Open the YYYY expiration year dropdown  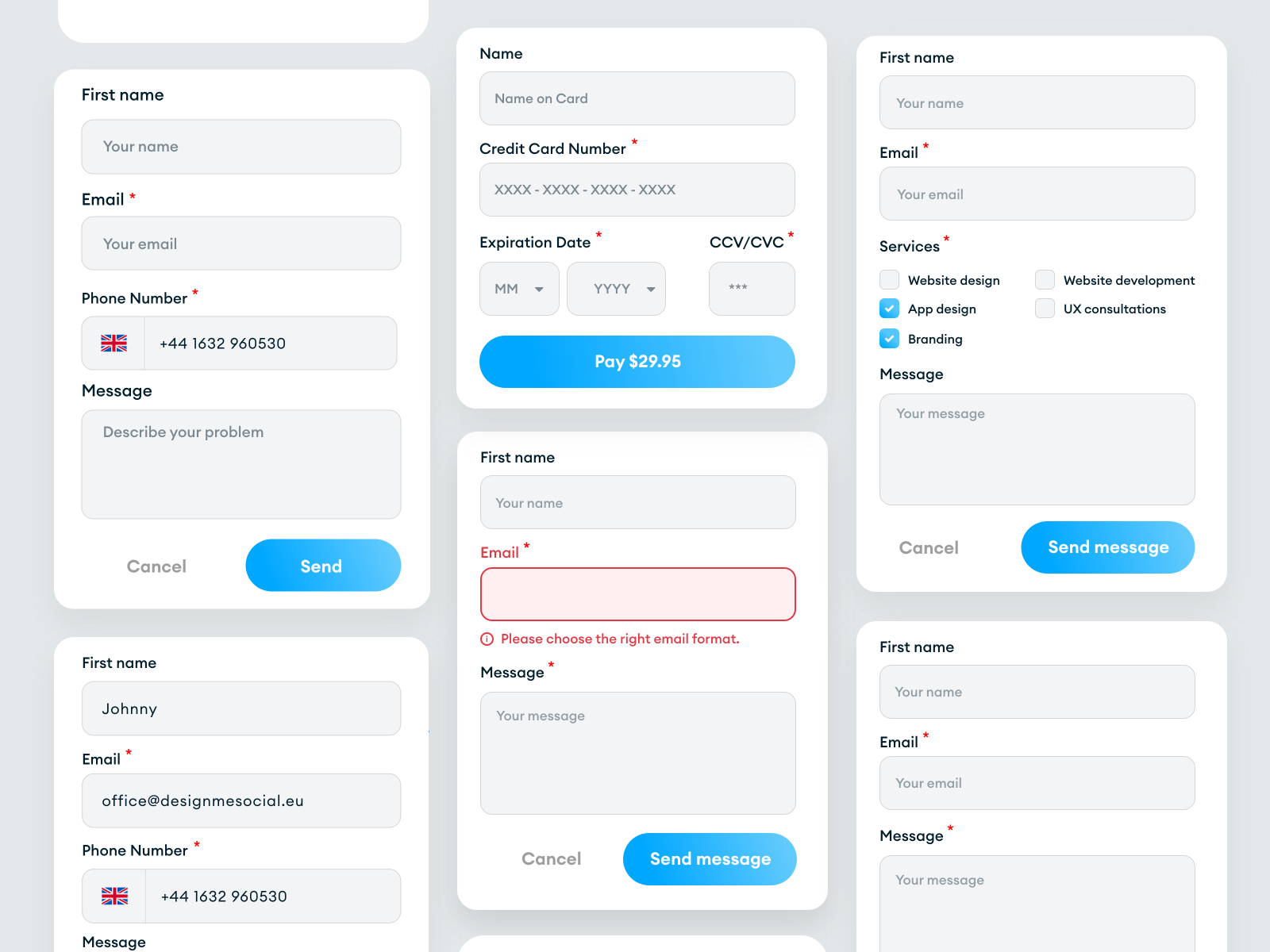click(616, 289)
